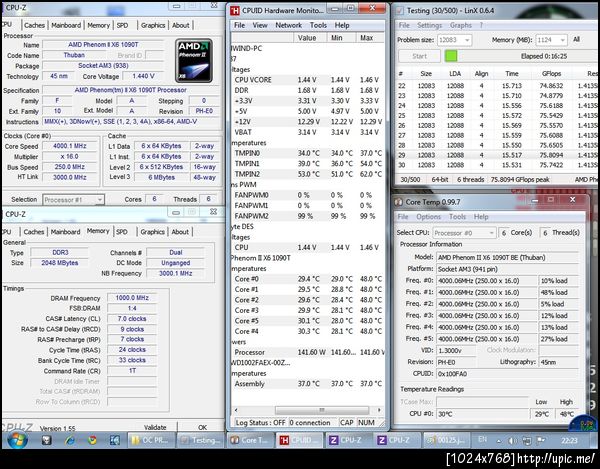Open the network tray icon
600x469 pixels.
click(x=527, y=441)
